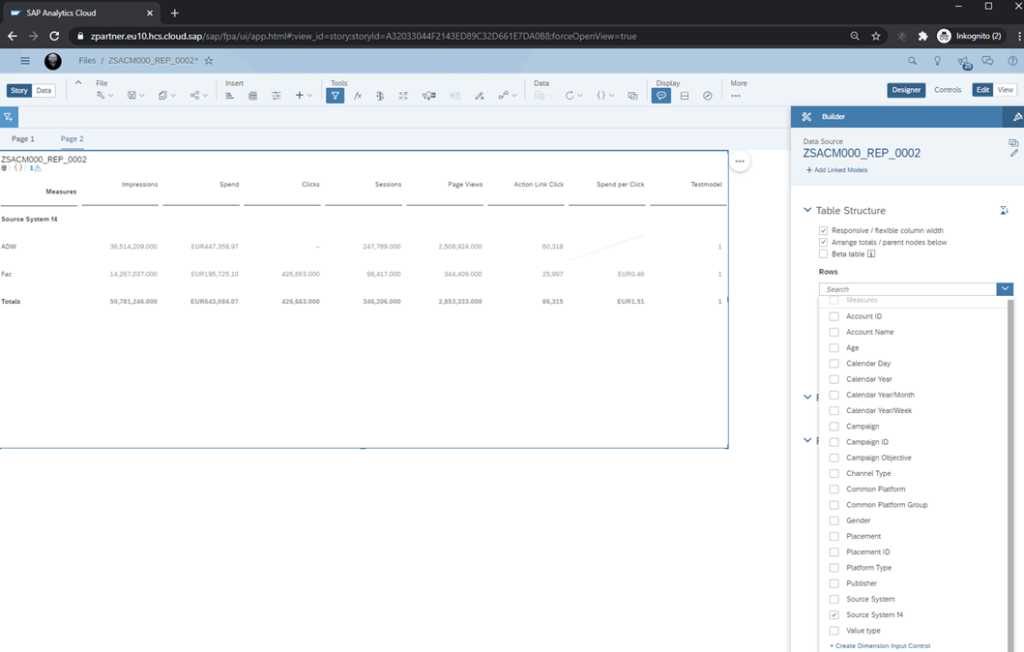Insert a table from the Insert group
1024x652 pixels.
click(253, 95)
